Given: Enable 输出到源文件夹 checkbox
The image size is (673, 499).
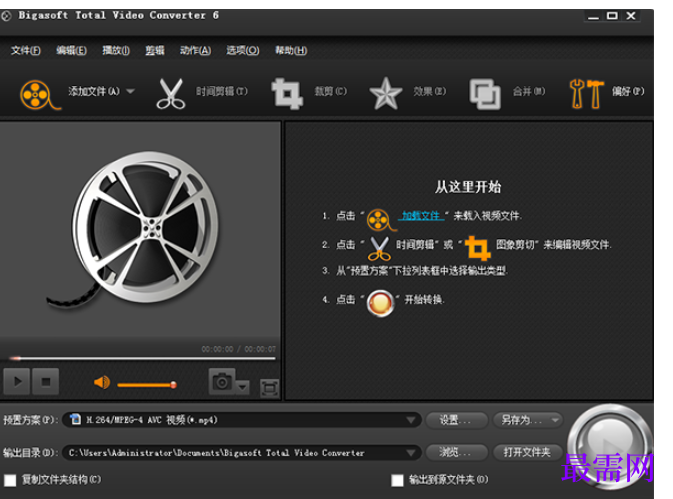Looking at the screenshot, I should (397, 480).
